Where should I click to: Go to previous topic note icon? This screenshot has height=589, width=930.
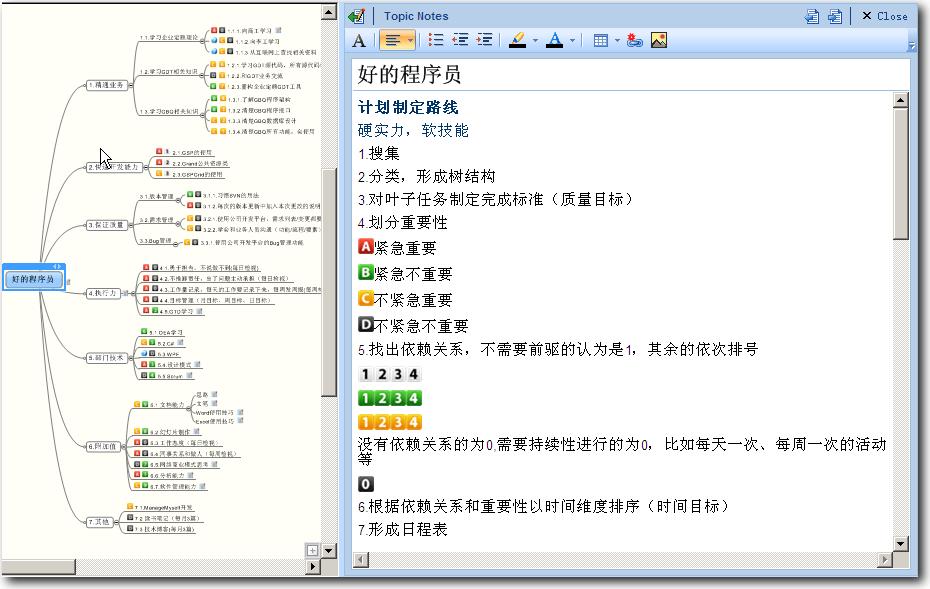(x=812, y=16)
